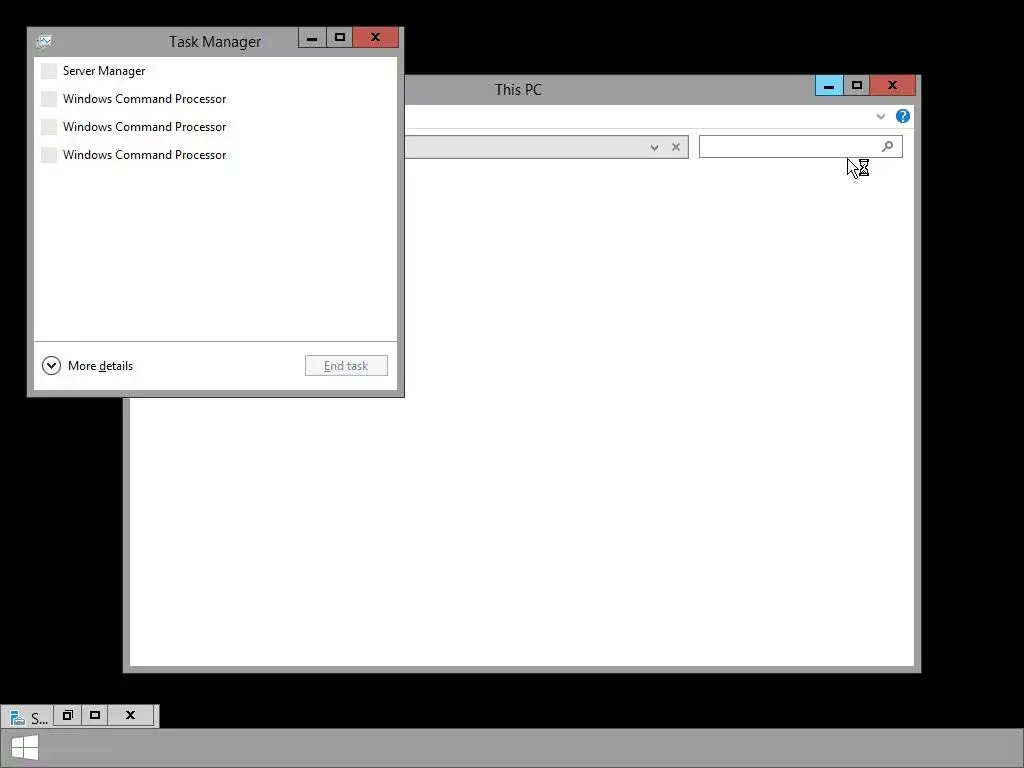
Task: Expand the ribbon chevron in This PC
Action: pyautogui.click(x=880, y=116)
